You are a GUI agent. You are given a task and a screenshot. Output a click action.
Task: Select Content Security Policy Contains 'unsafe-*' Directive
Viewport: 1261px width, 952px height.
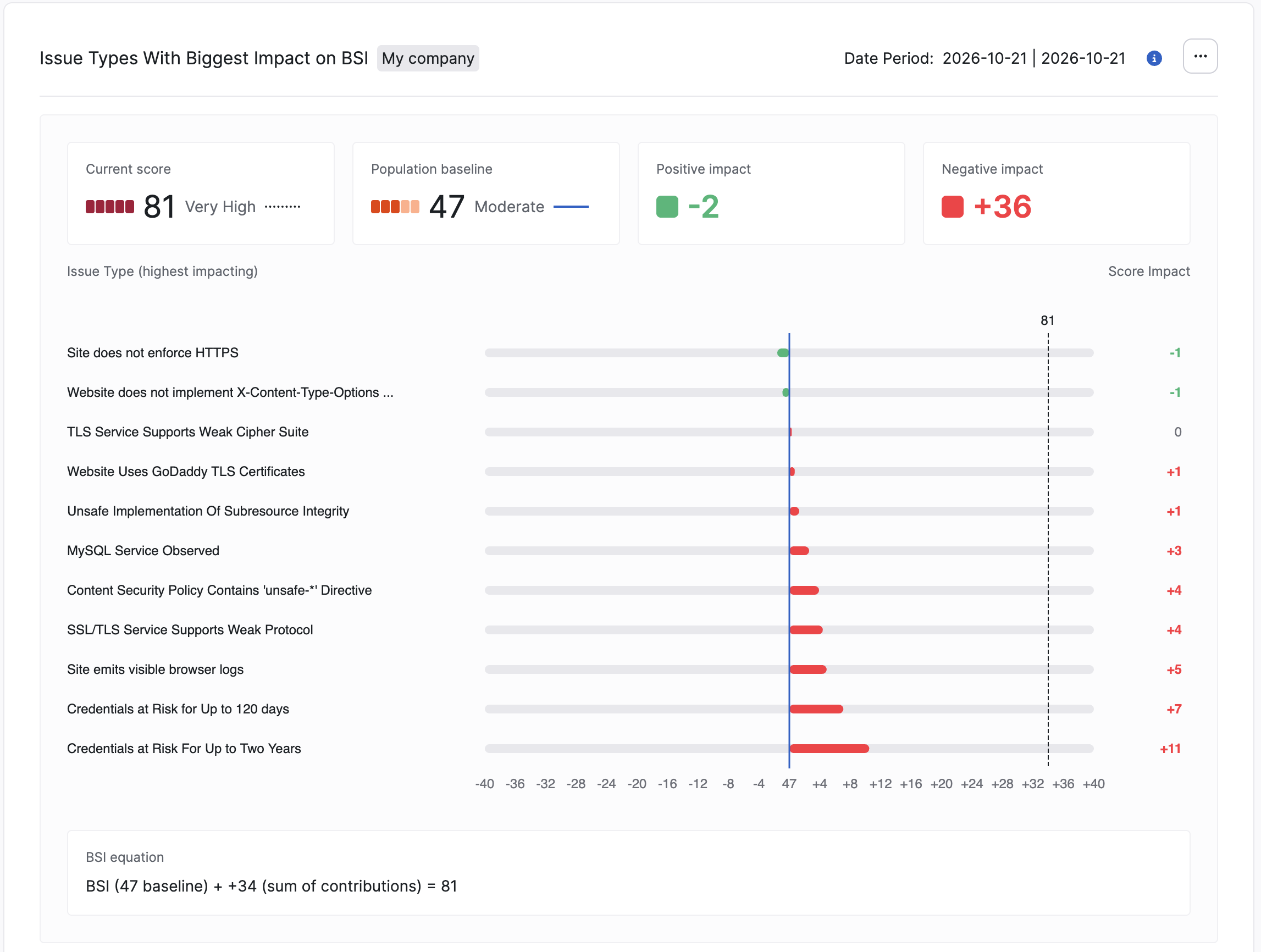(219, 590)
